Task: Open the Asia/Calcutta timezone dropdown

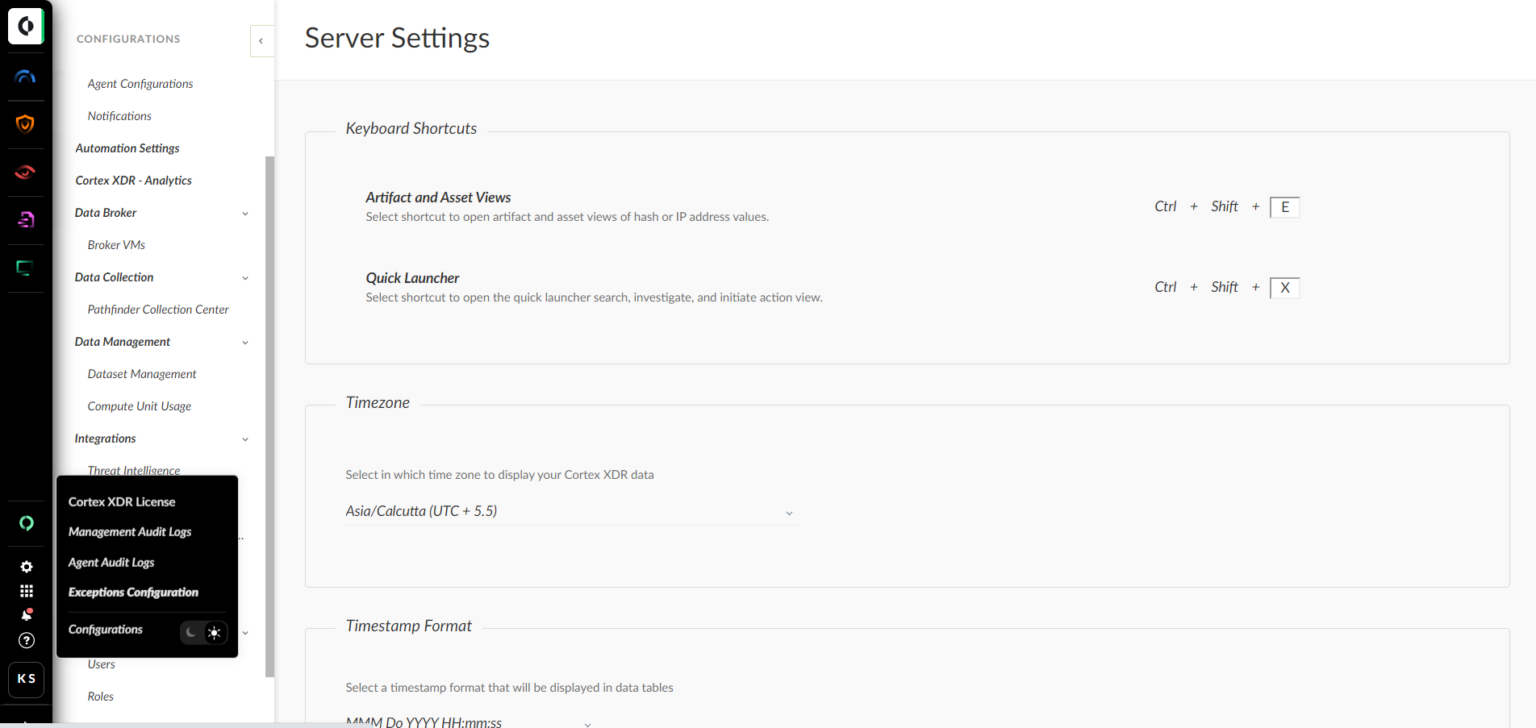Action: (x=572, y=511)
